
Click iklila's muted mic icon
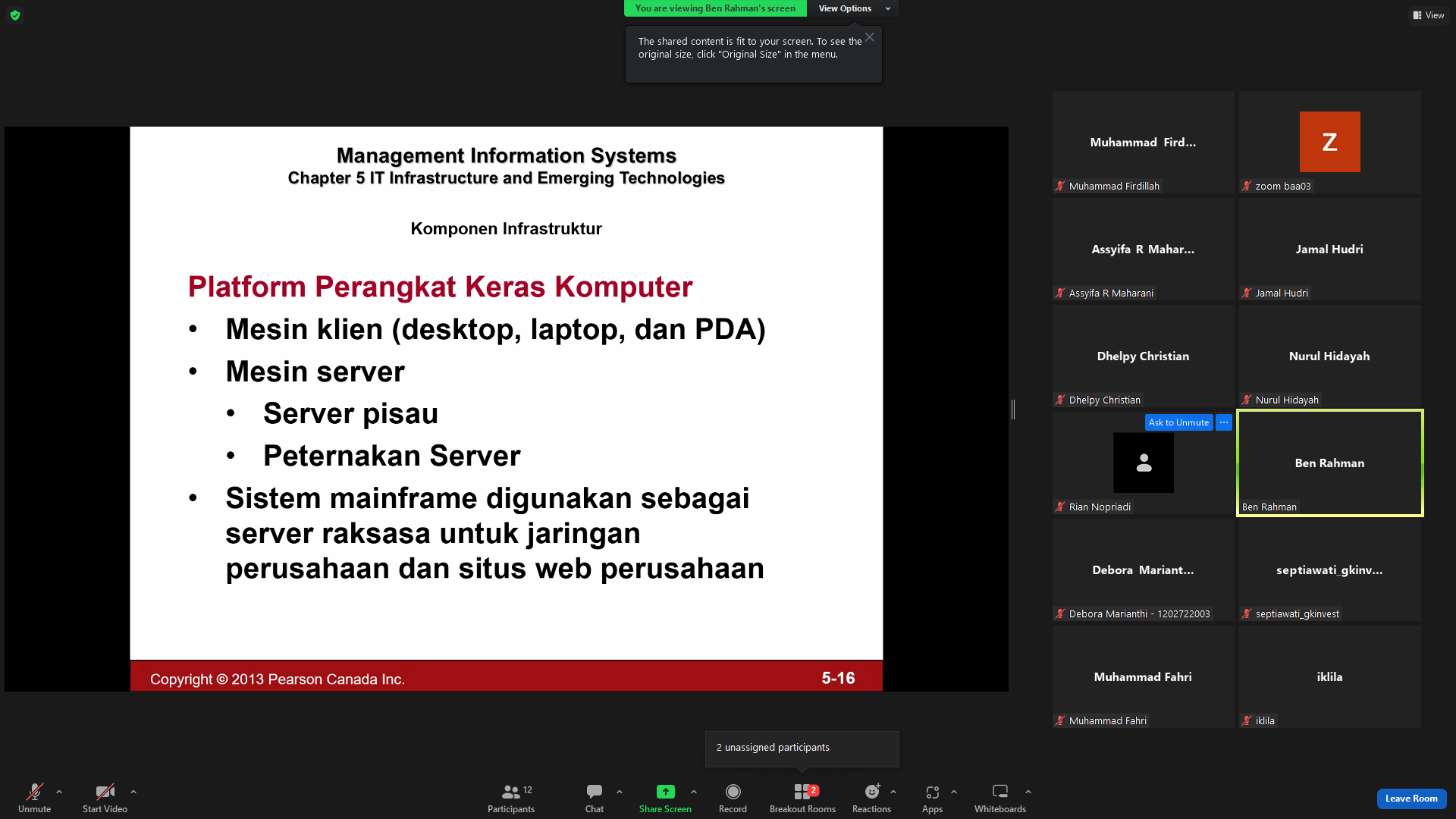click(1247, 720)
